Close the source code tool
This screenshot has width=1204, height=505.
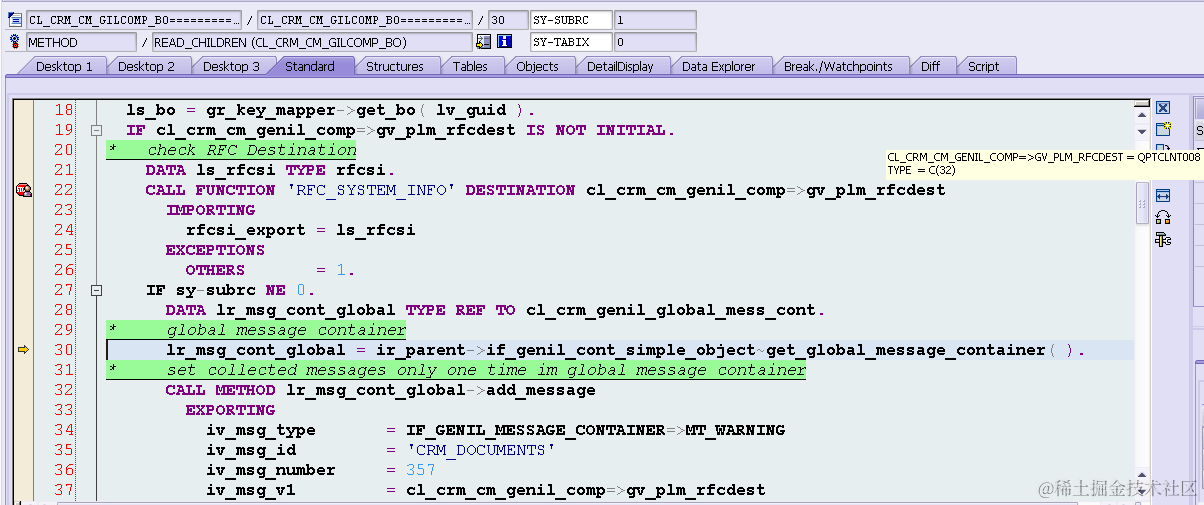click(1163, 107)
